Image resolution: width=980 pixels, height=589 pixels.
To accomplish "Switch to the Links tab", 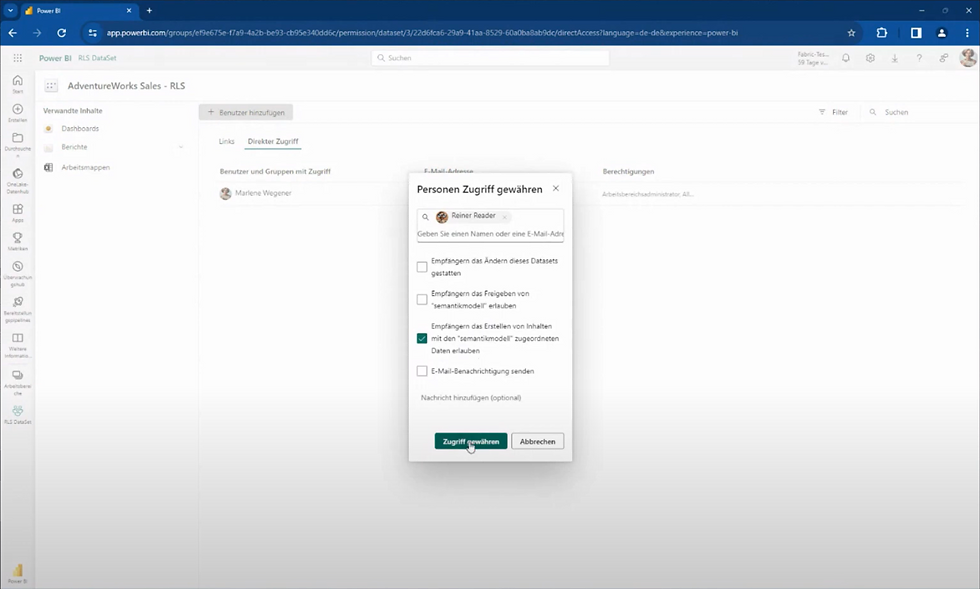I will [x=226, y=141].
